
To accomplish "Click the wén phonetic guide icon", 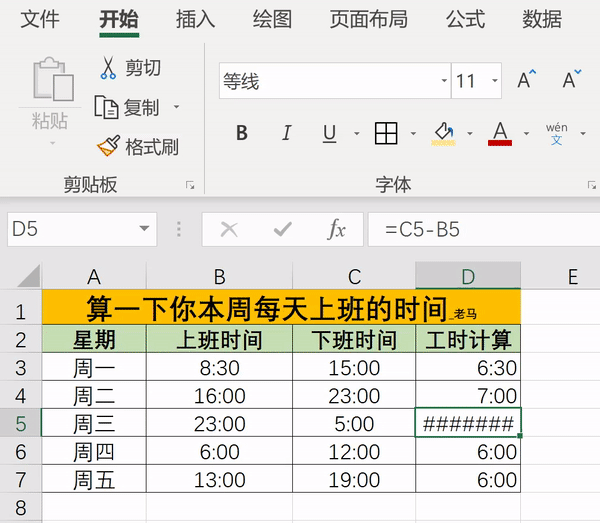I will coord(556,134).
